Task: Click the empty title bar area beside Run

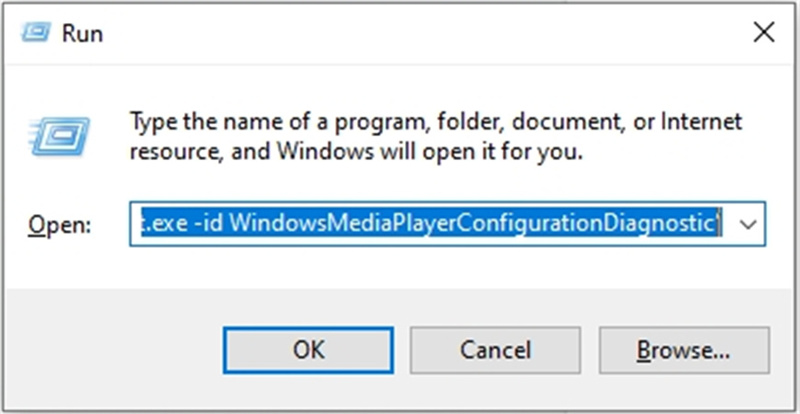Action: point(400,33)
